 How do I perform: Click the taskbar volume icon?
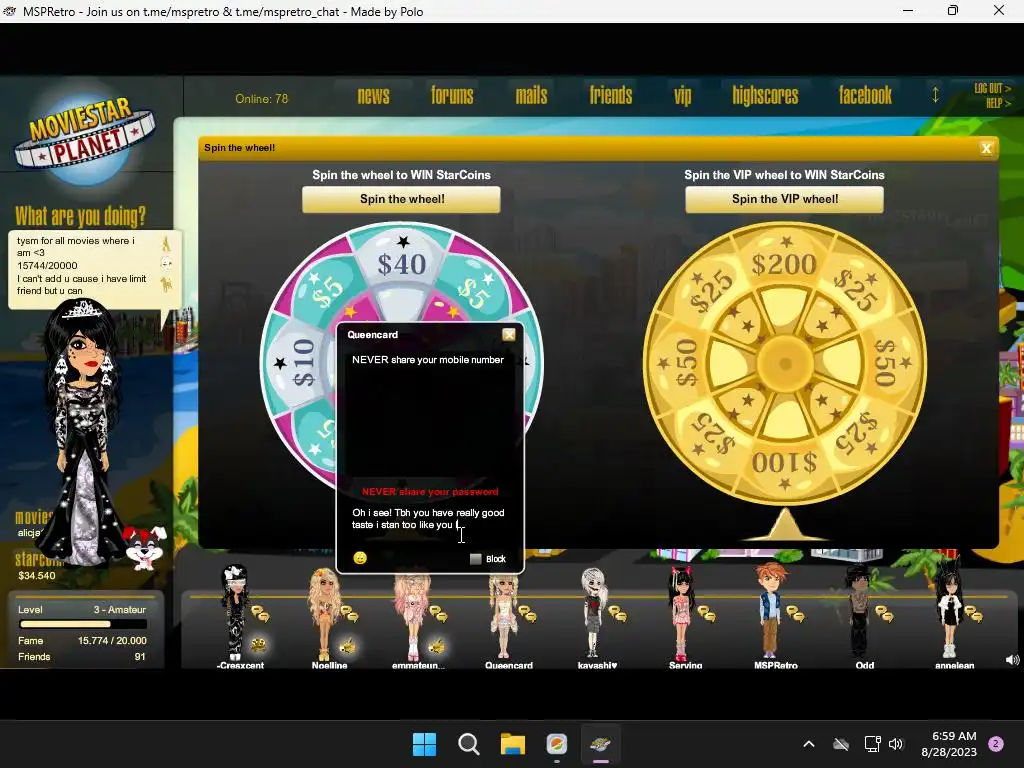tap(895, 744)
